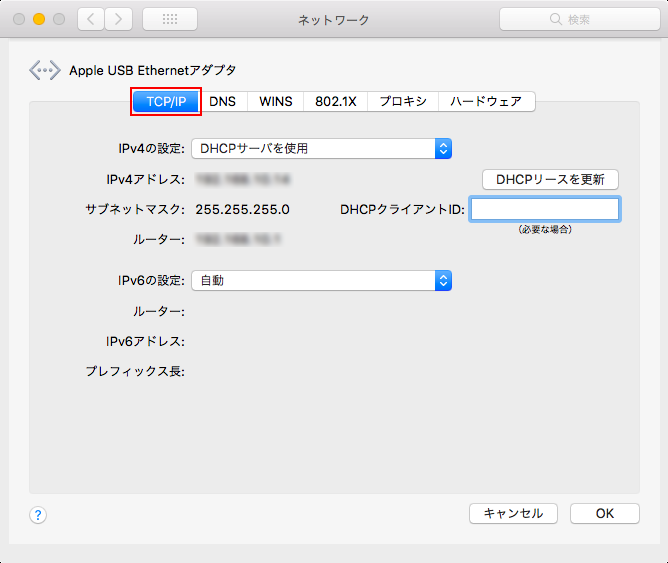Focus the DHCPクライアントID text field

(545, 209)
